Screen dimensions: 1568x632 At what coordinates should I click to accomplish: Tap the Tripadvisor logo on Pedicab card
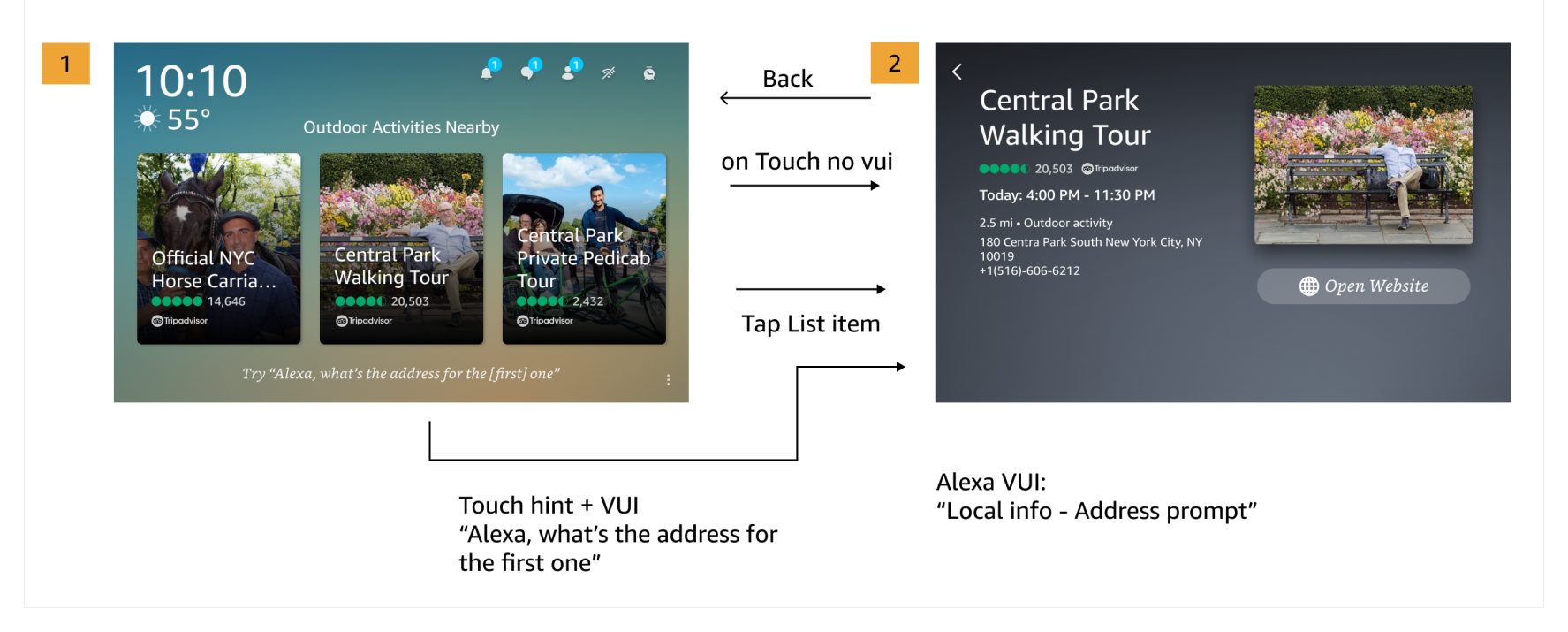tap(545, 321)
